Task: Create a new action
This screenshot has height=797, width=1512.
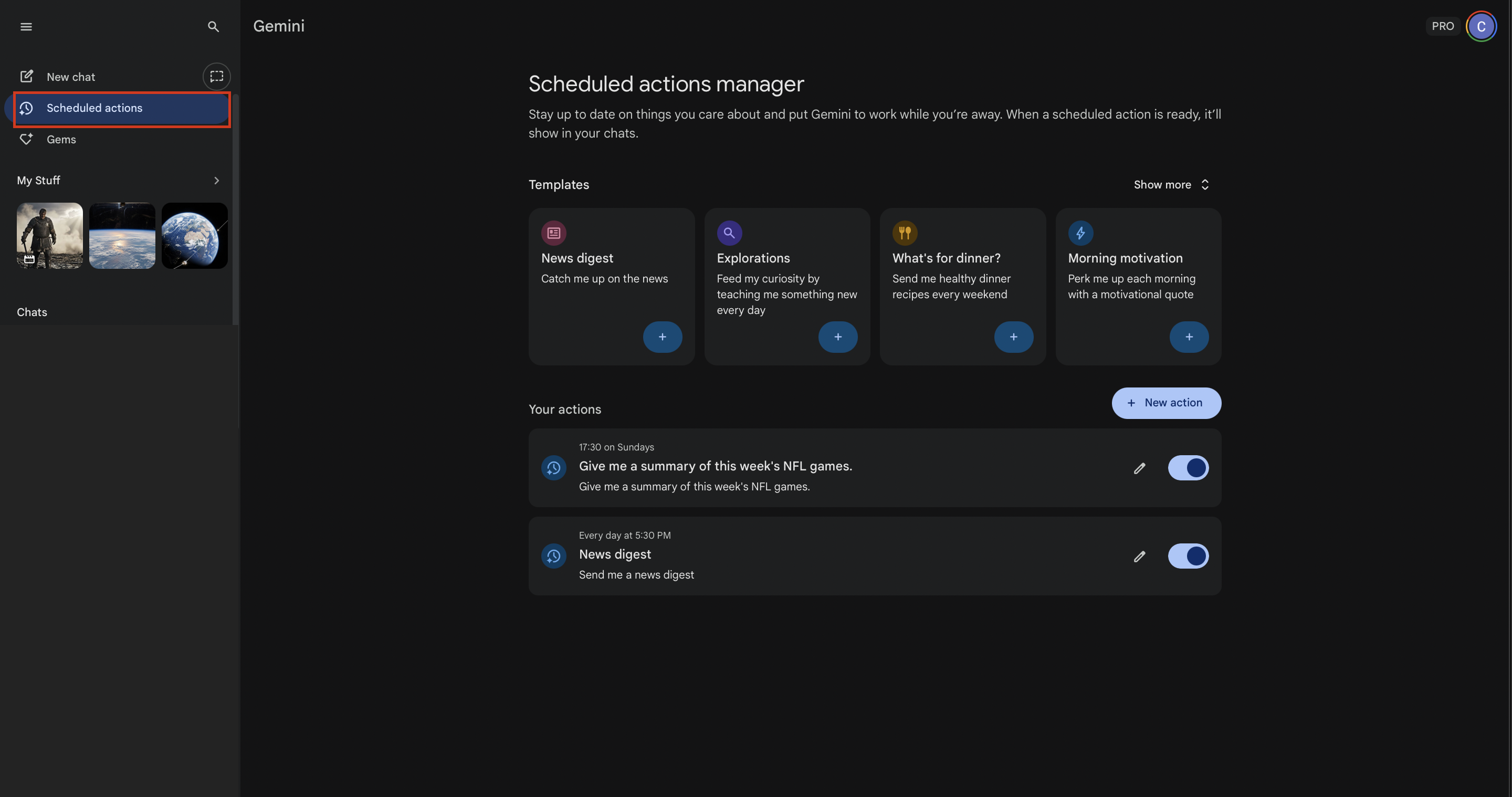Action: (1165, 403)
